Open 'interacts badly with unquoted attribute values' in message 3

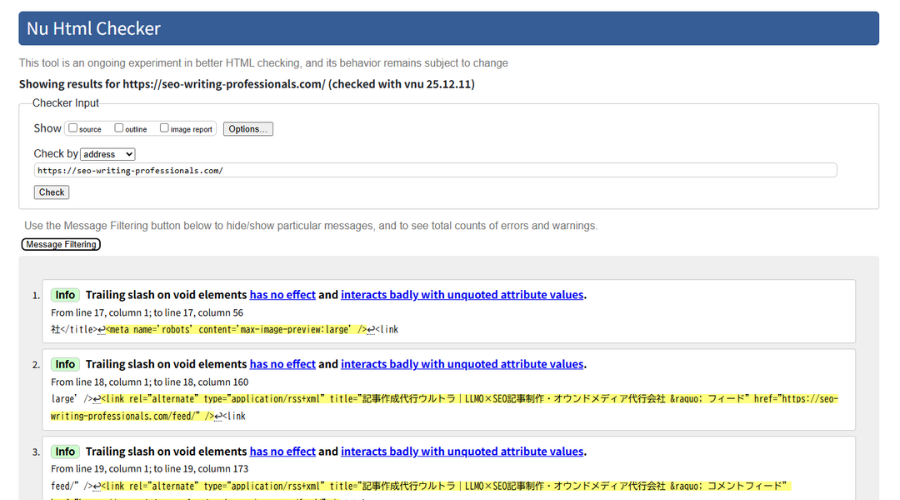(462, 451)
